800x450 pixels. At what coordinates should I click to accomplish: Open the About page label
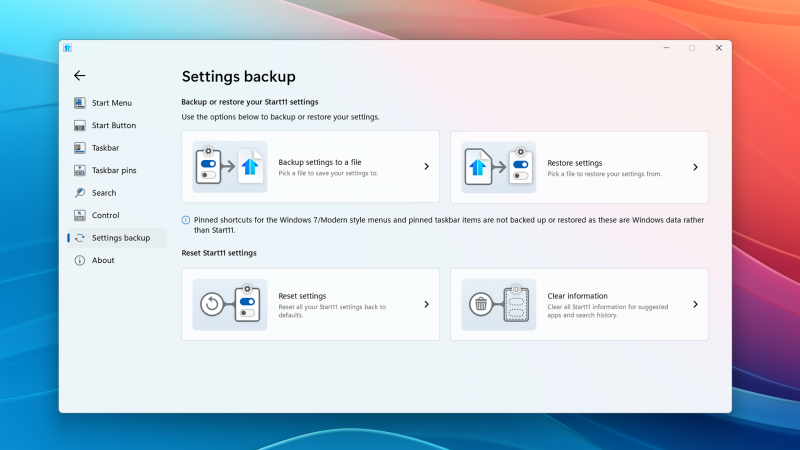[x=103, y=261]
